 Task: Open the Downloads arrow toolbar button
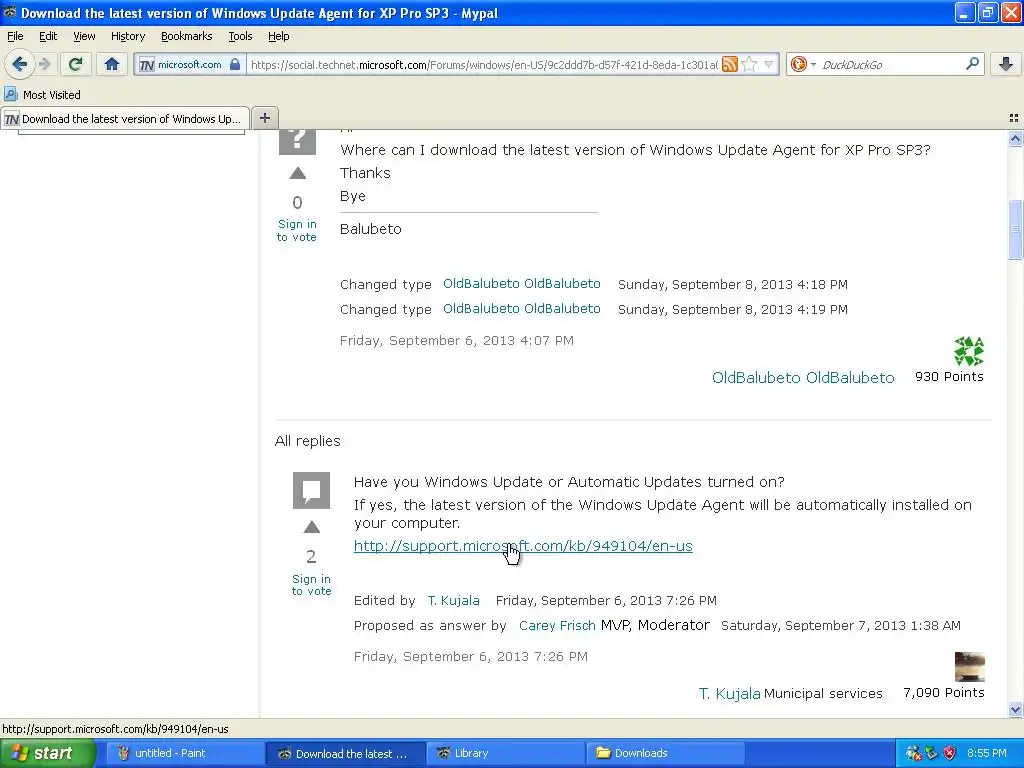pyautogui.click(x=1006, y=64)
